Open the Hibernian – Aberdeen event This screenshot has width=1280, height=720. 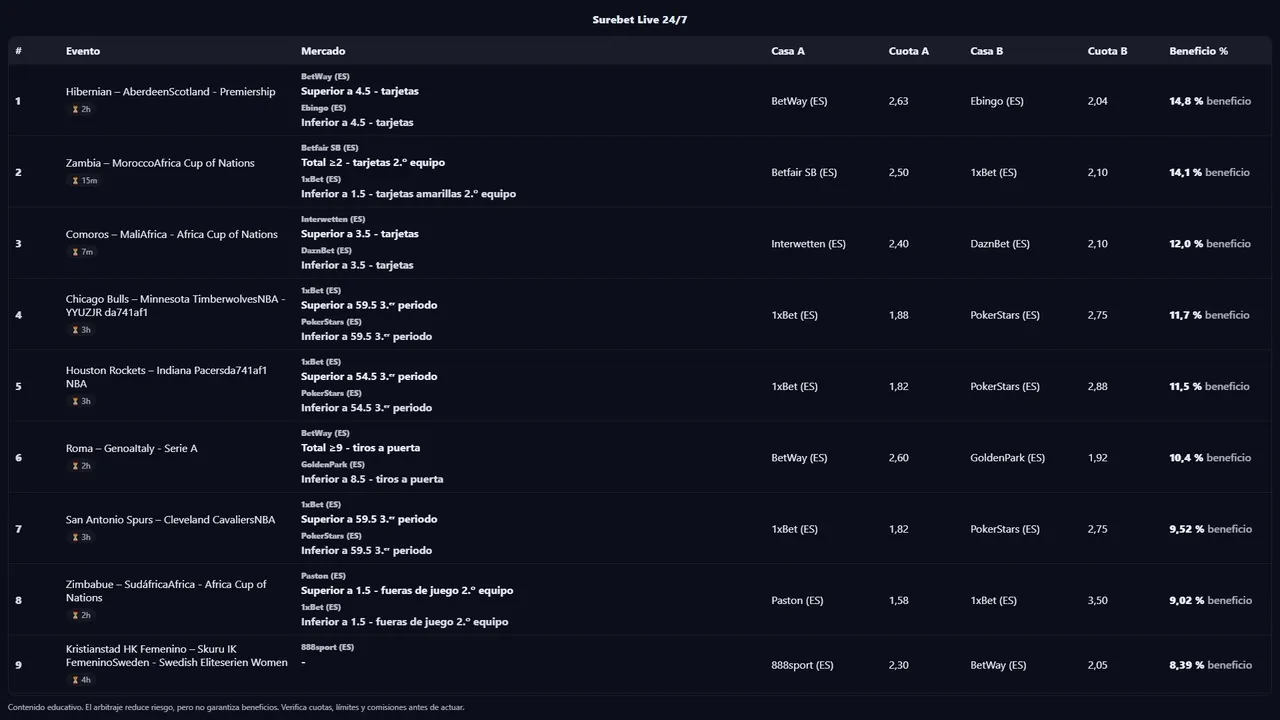[170, 92]
